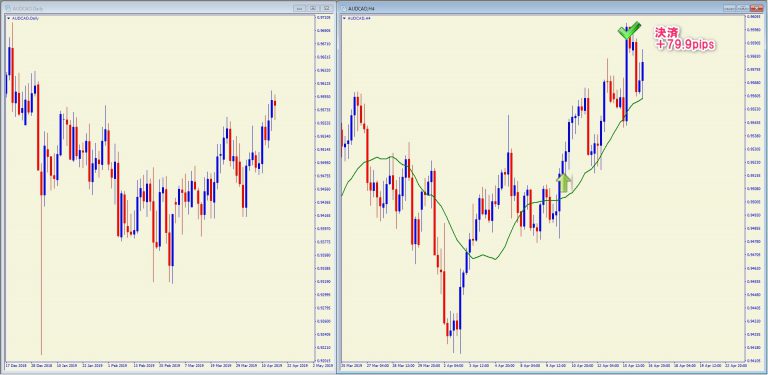Click the Daily chart price scale
Image resolution: width=768 pixels, height=375 pixels.
[x=324, y=188]
